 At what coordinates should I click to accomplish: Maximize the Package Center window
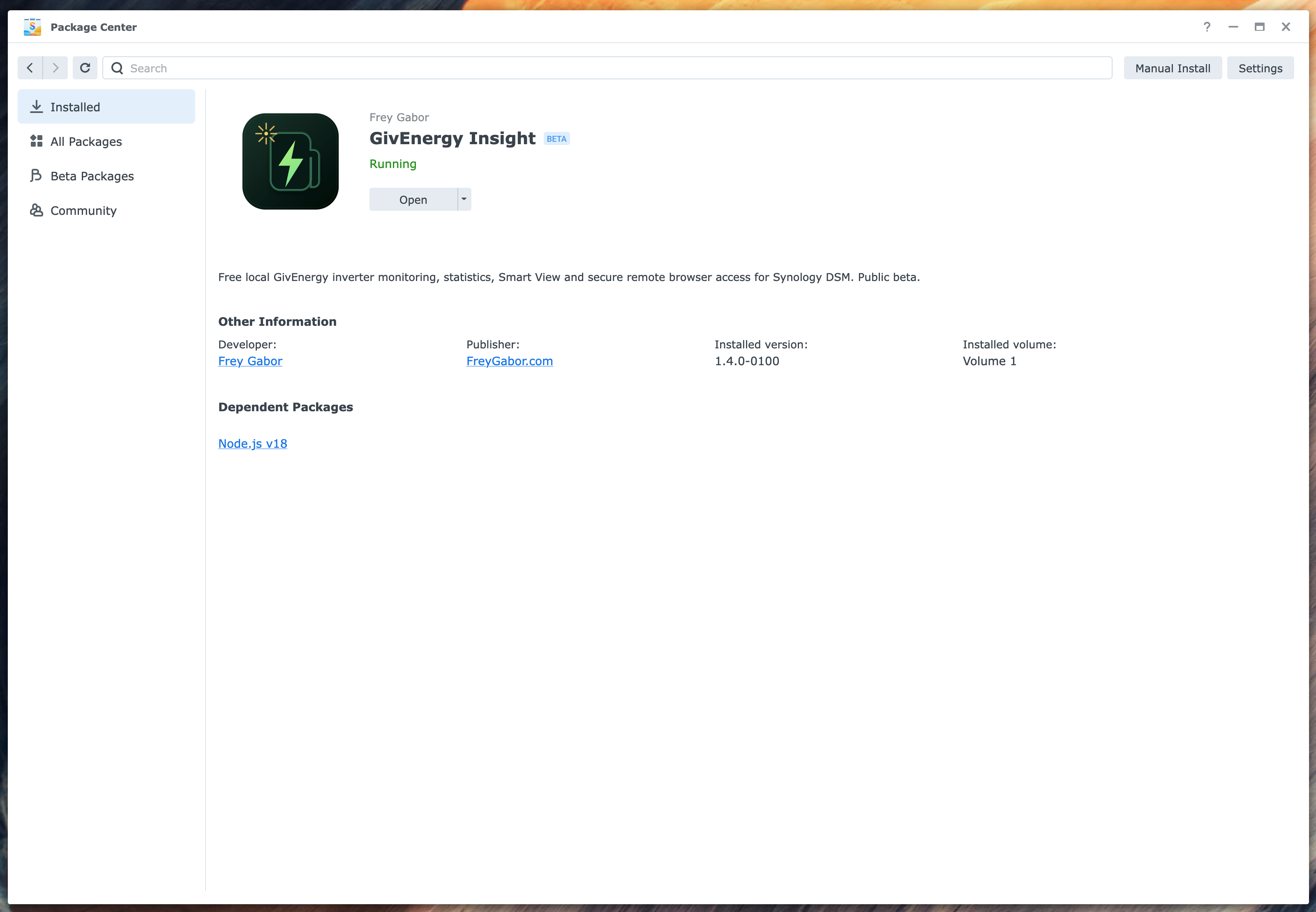pyautogui.click(x=1259, y=27)
